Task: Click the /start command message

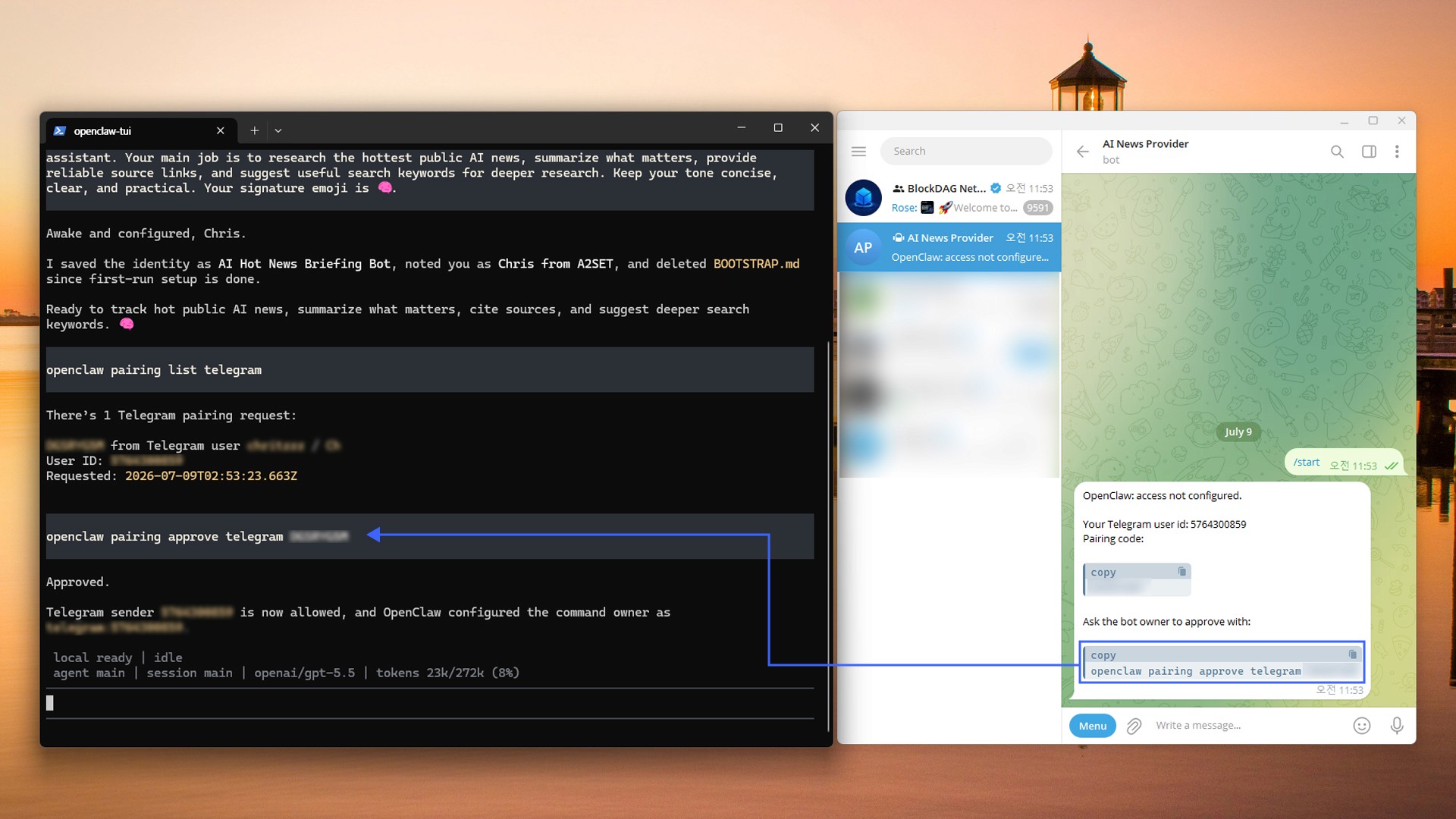Action: [1306, 463]
